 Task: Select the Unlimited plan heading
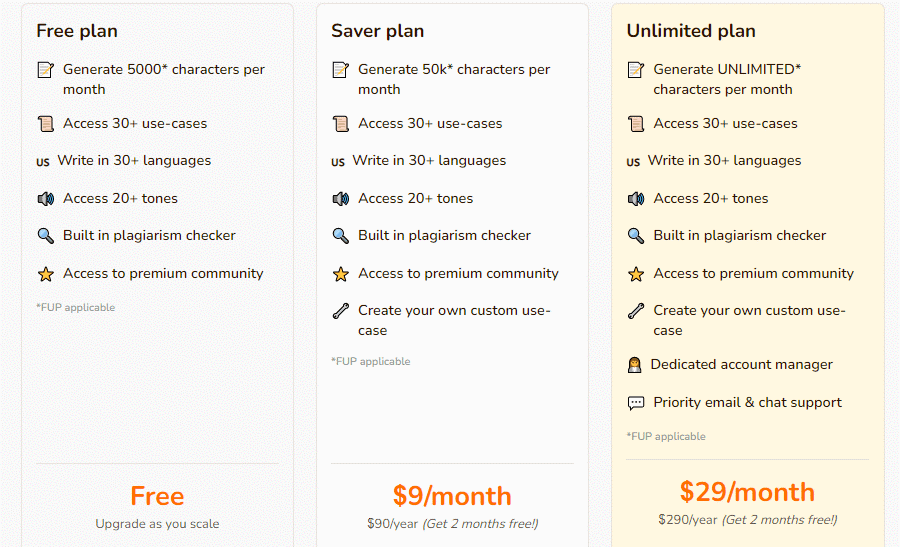(x=691, y=31)
